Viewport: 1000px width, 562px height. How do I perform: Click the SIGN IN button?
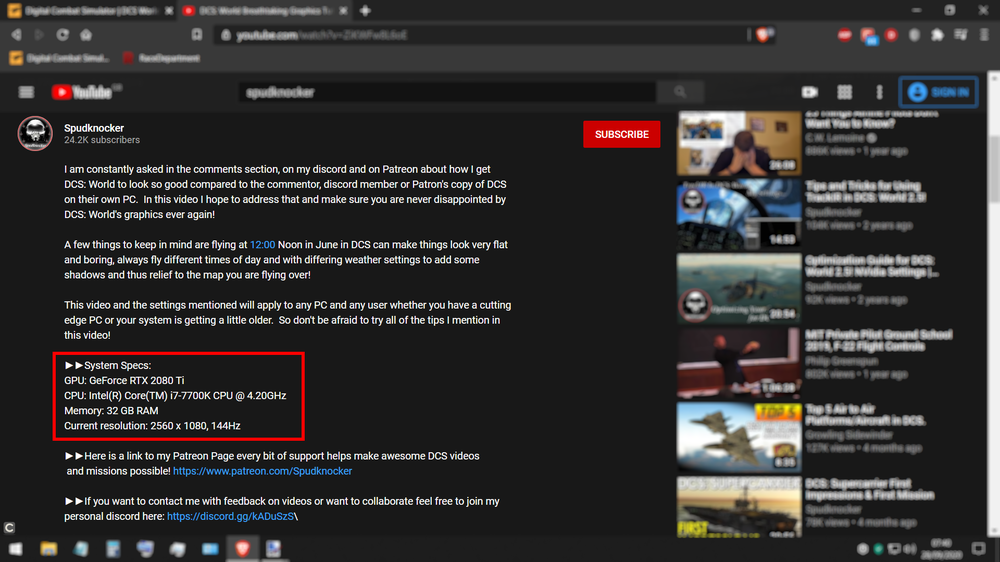pos(938,92)
